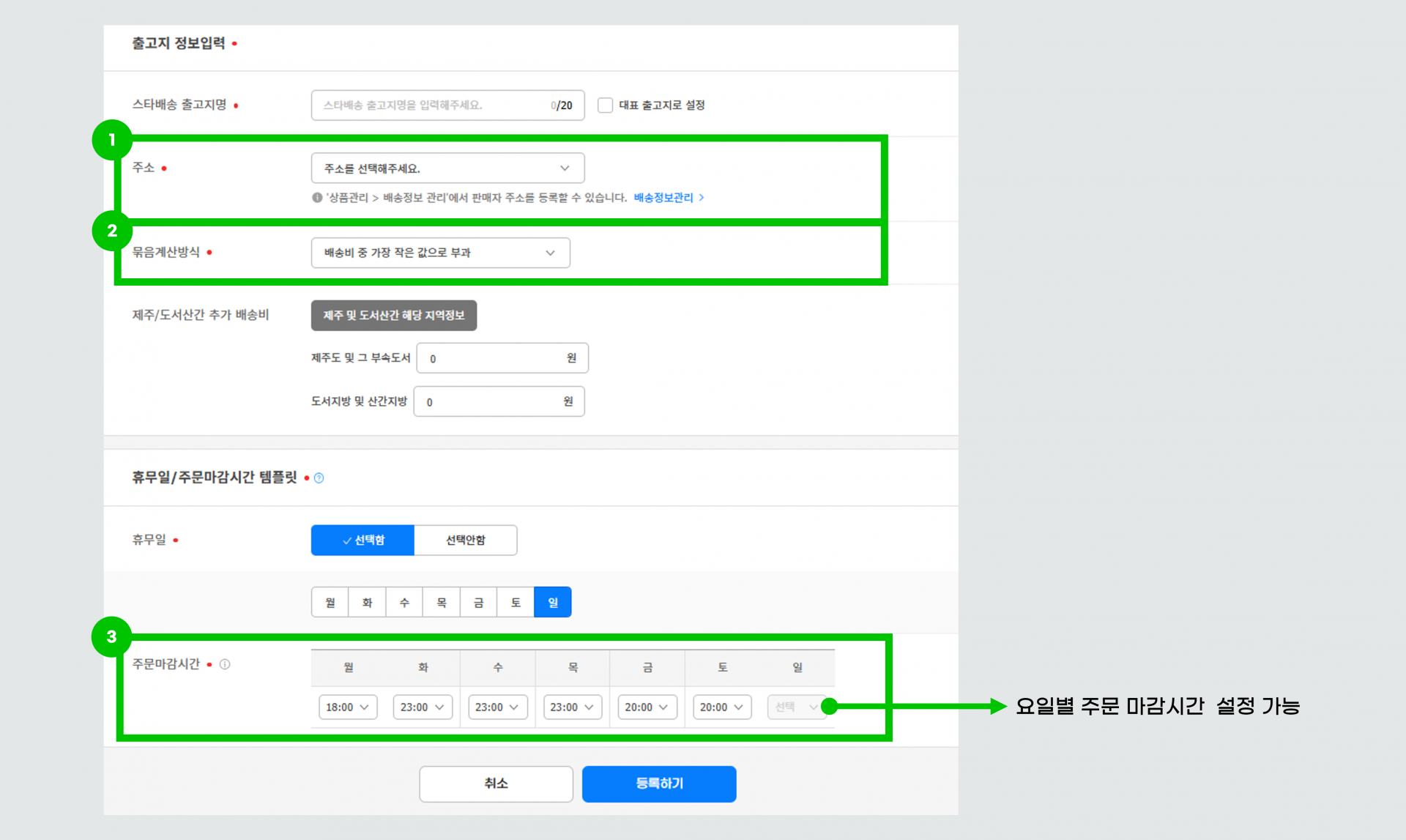Image resolution: width=1406 pixels, height=840 pixels.
Task: Check the 대표 출고지로 설정 checkbox
Action: tap(605, 105)
